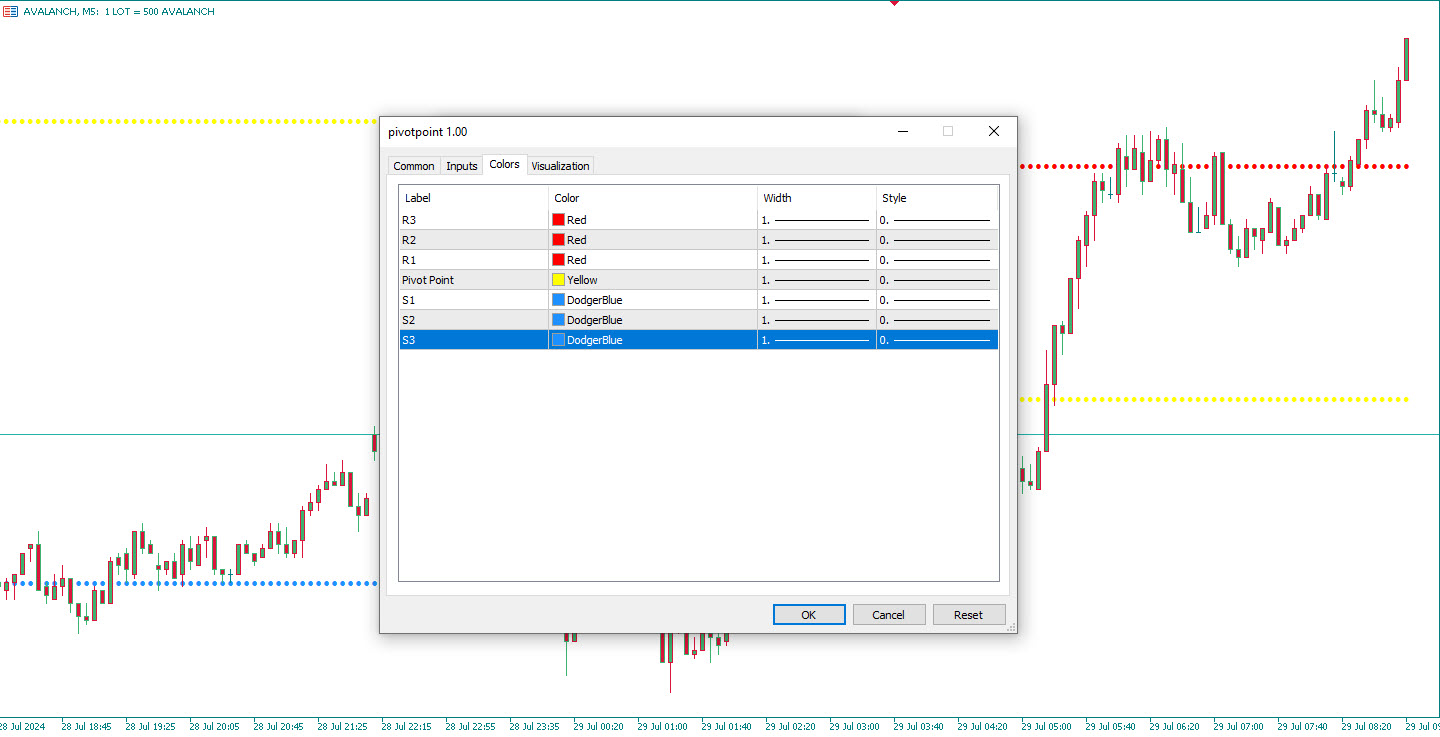Select the highlighted S3 label row

(473, 340)
